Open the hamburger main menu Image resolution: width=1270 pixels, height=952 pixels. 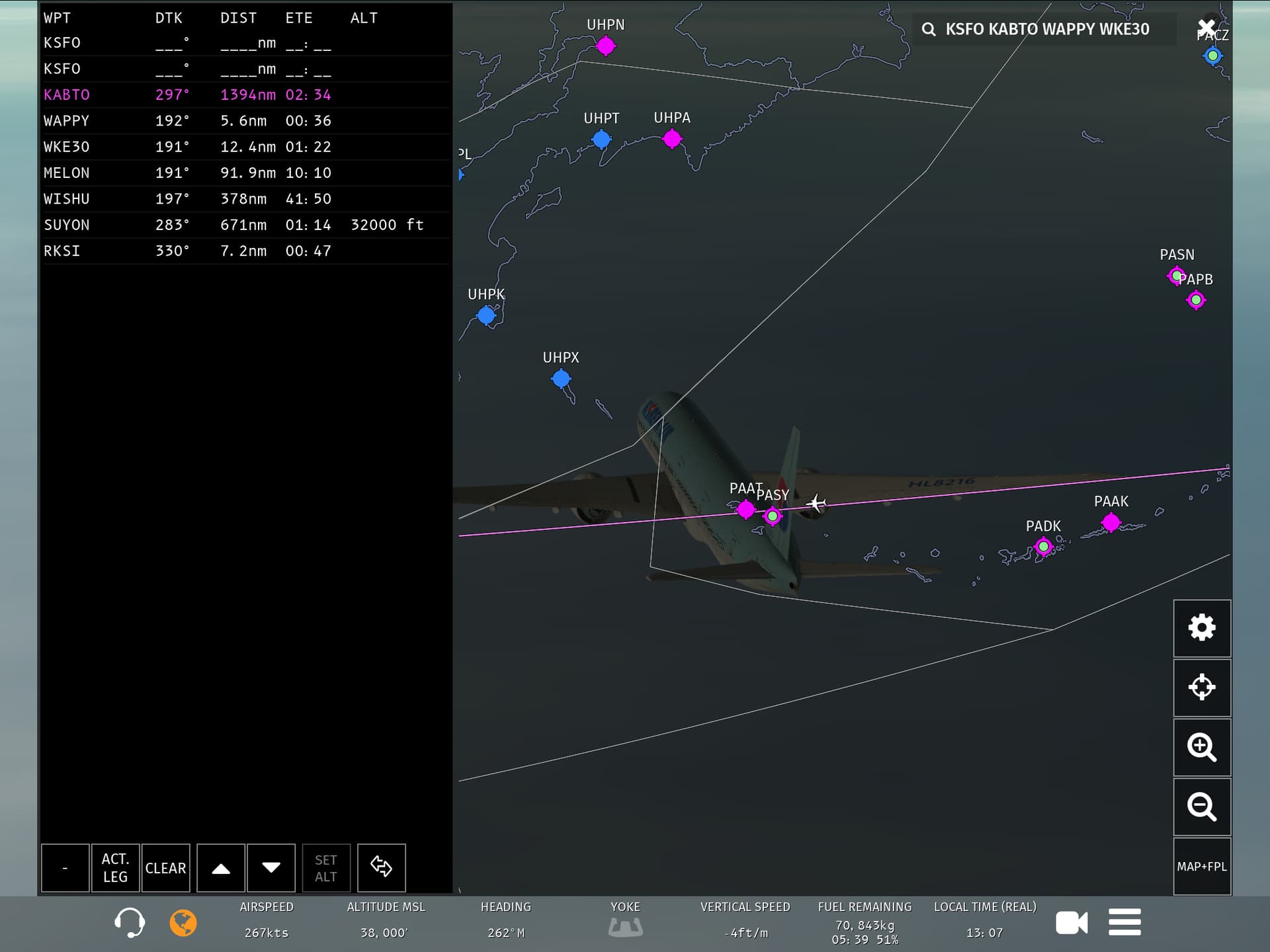pos(1124,922)
